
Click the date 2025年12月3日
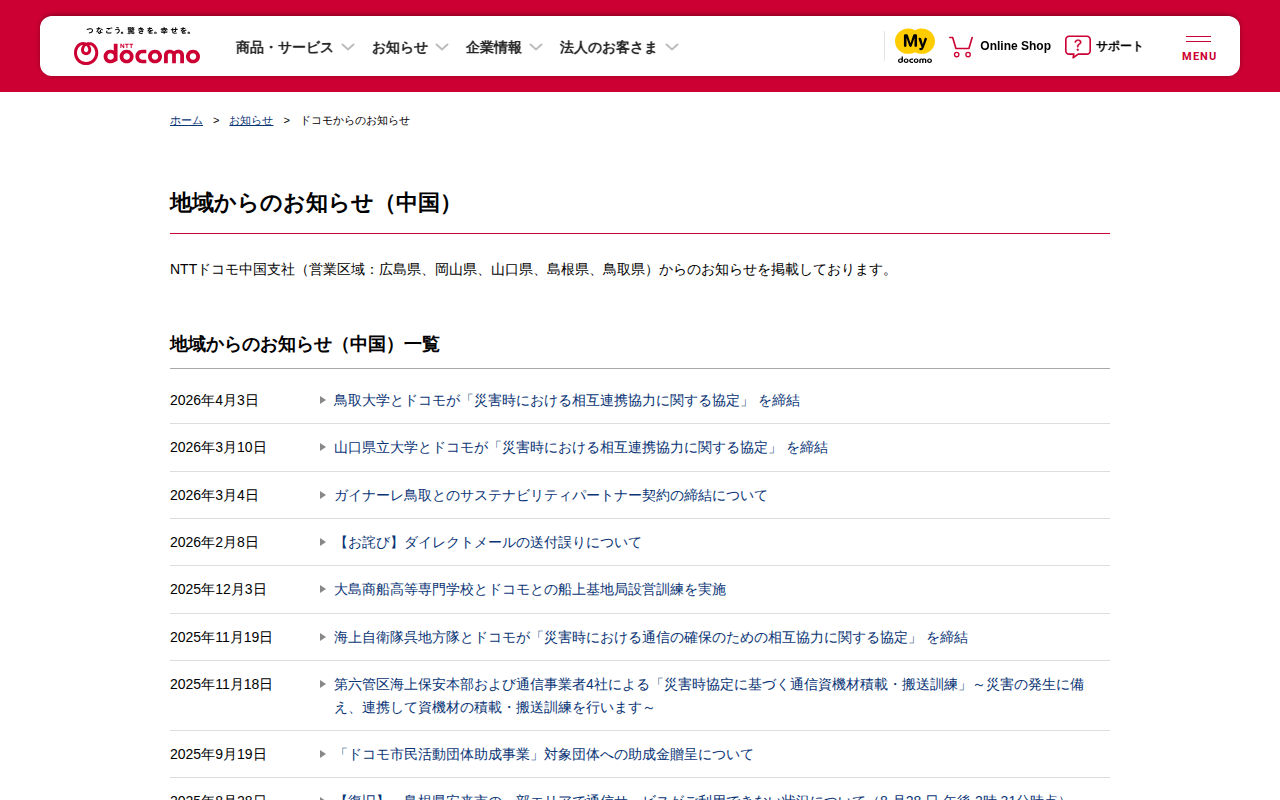(x=218, y=589)
